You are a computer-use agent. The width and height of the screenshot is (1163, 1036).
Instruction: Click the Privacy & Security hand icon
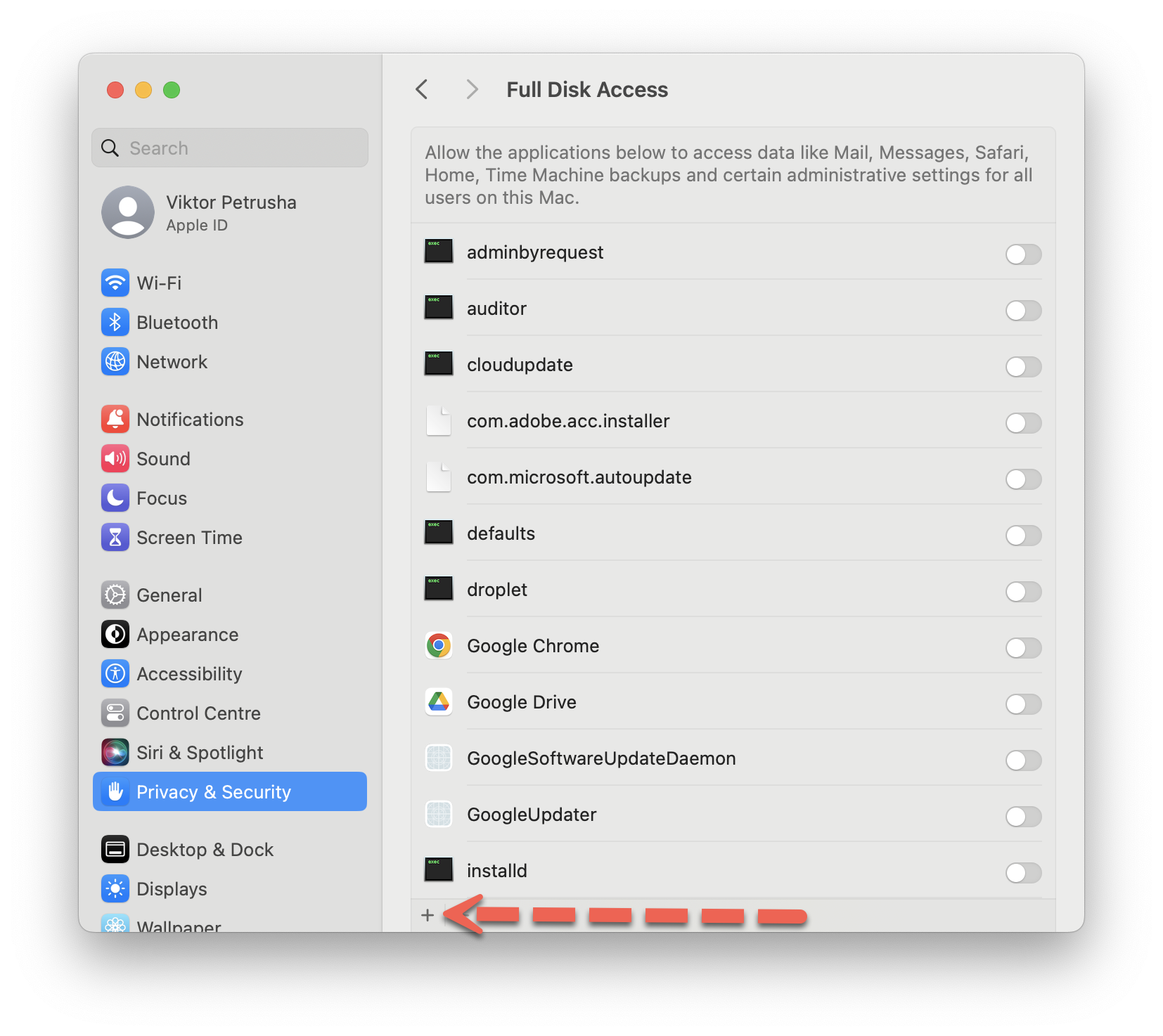(115, 792)
